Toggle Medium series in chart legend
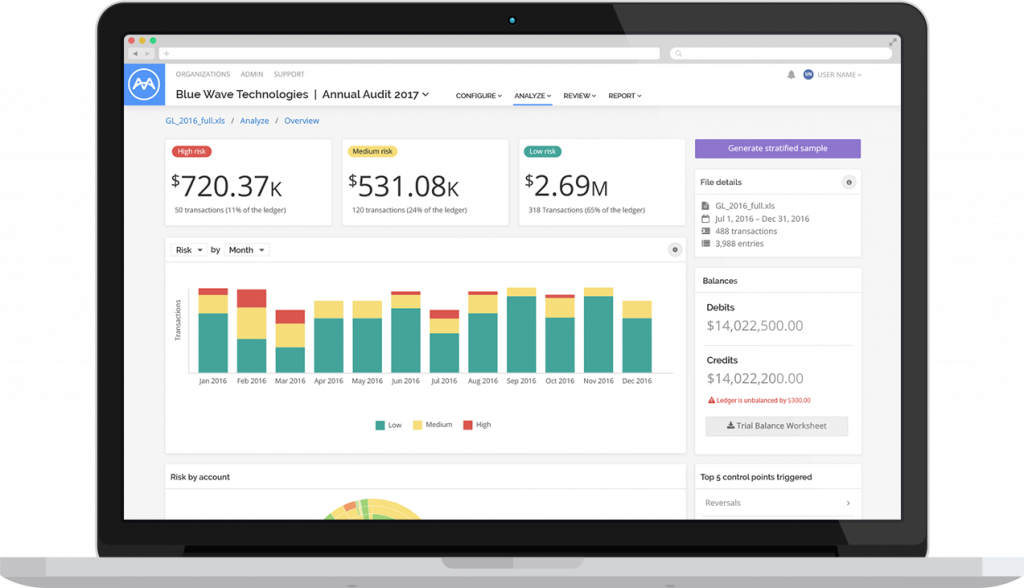This screenshot has width=1024, height=588. 432,425
